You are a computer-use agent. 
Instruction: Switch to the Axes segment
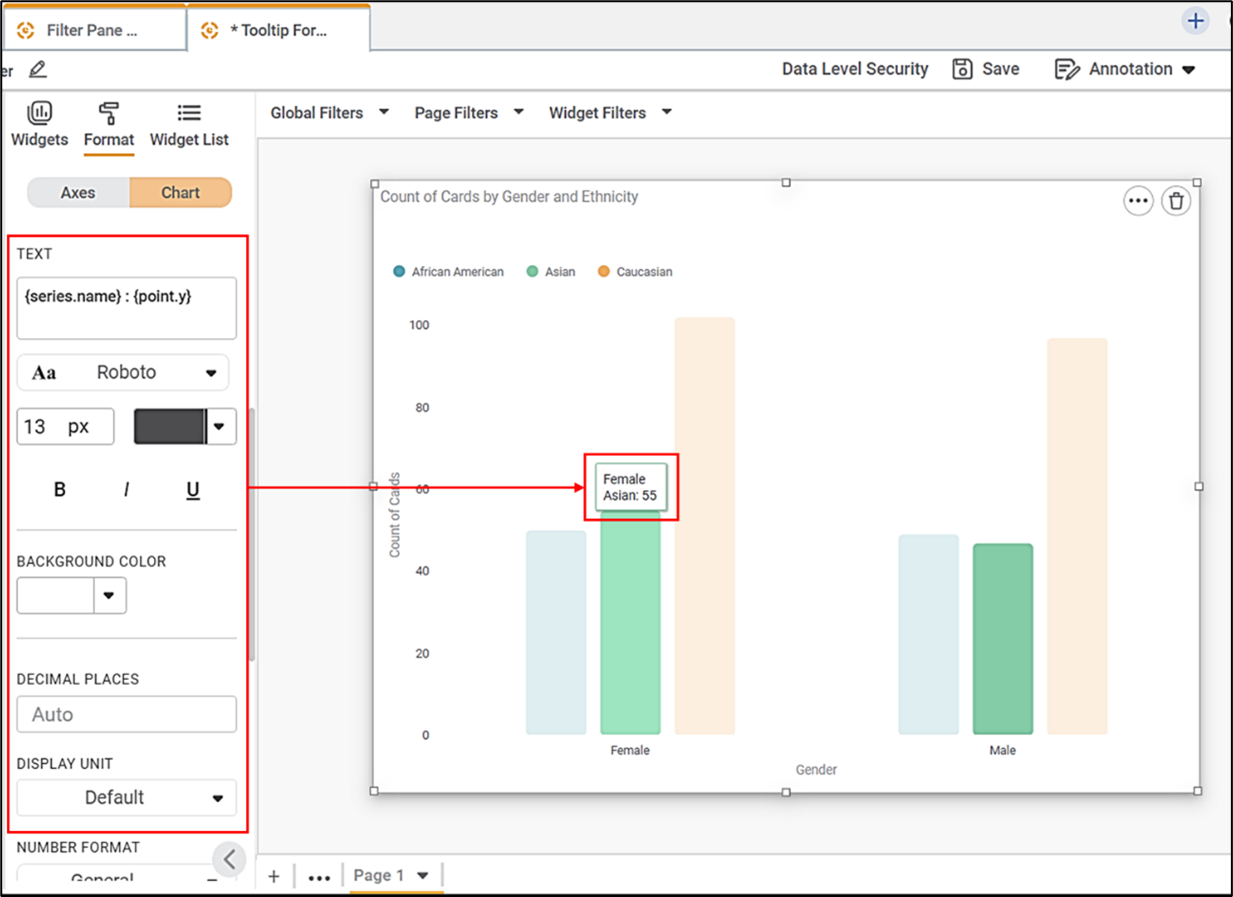78,192
